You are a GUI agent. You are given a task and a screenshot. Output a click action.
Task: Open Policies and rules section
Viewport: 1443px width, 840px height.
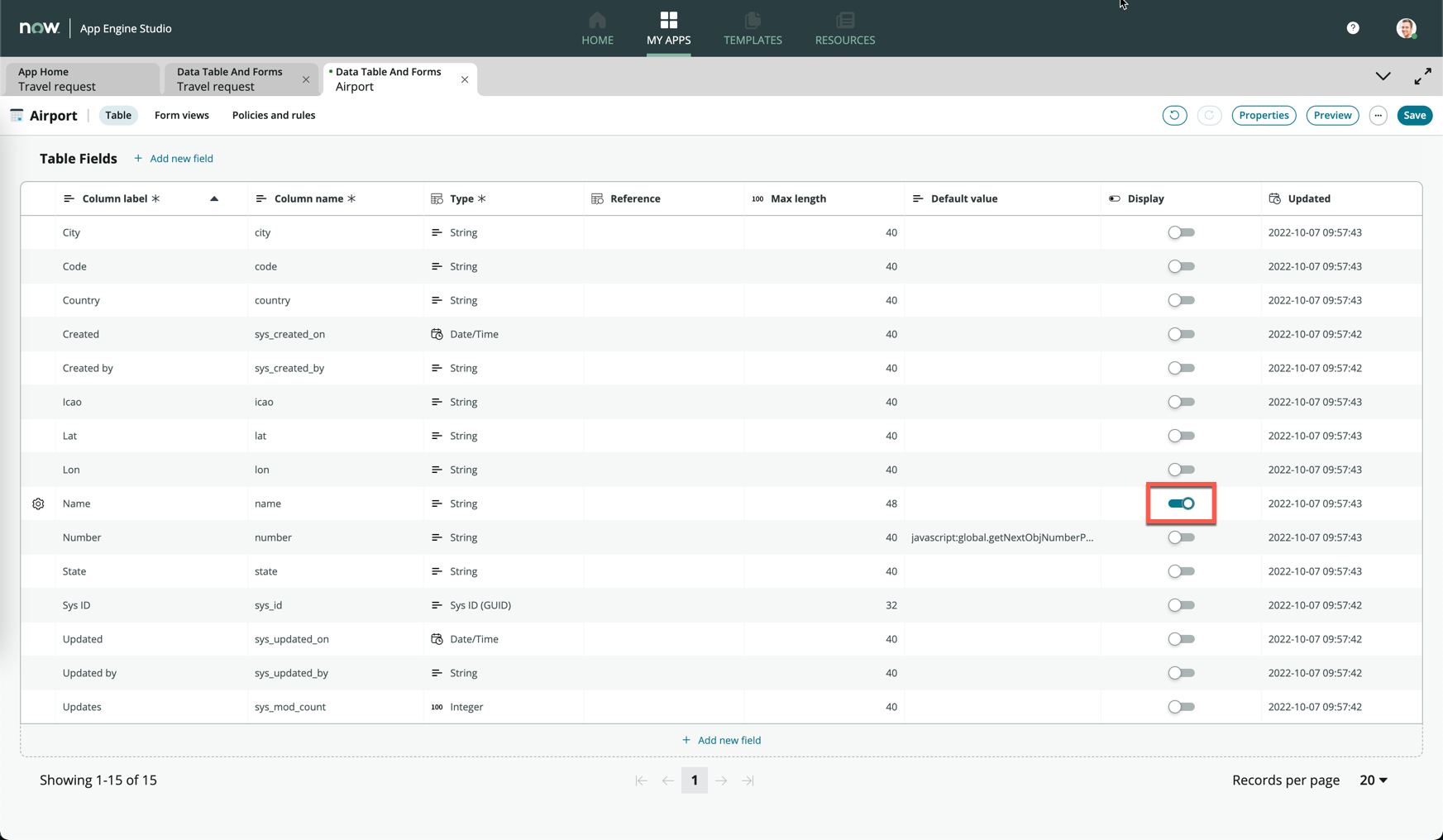274,115
